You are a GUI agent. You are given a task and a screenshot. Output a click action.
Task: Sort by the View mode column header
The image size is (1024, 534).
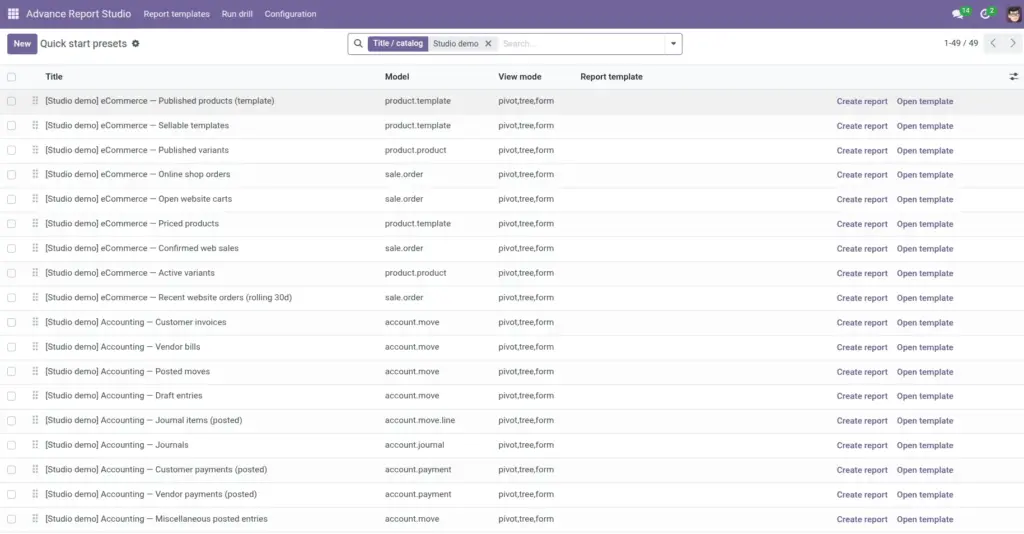[520, 77]
